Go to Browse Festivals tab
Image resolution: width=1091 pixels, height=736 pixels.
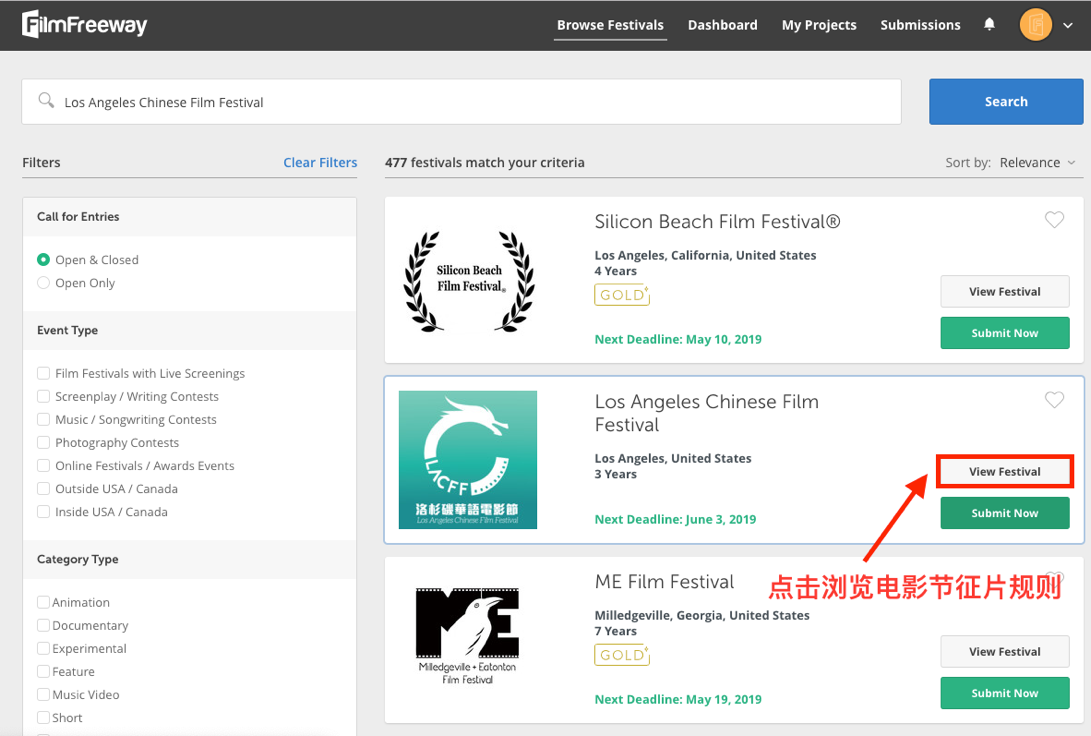(x=610, y=25)
